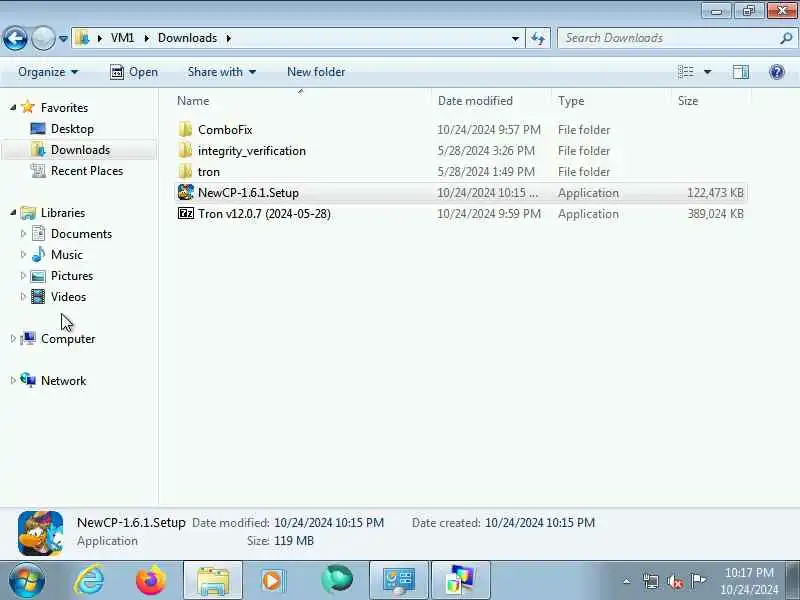This screenshot has width=800, height=600.
Task: Select the NewCP-1.6.1.Setup application icon
Action: click(x=186, y=192)
